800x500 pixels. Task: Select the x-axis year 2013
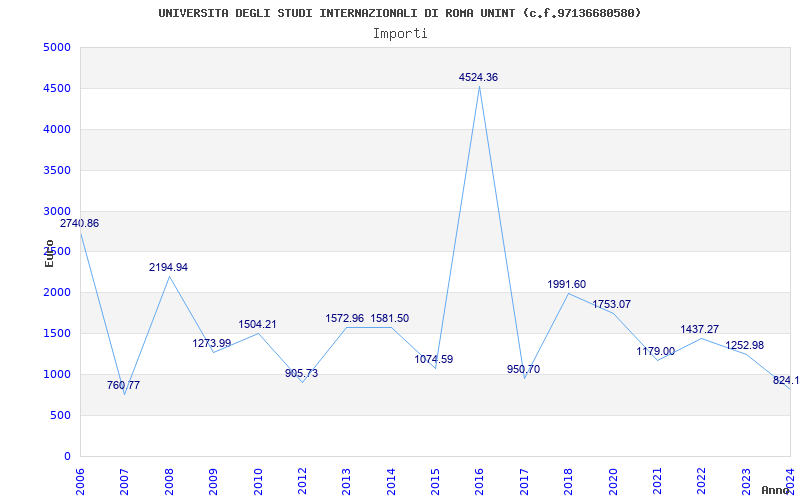pos(346,482)
